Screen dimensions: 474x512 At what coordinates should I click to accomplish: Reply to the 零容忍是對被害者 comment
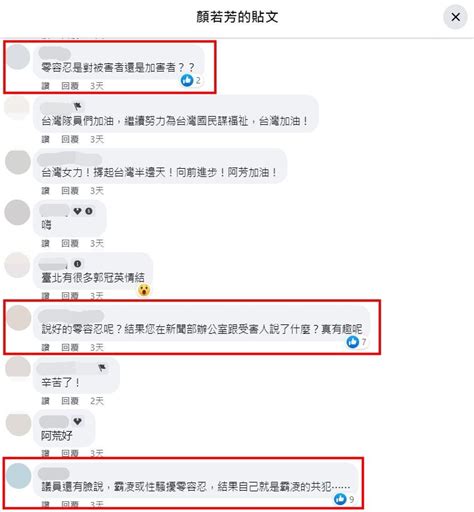70,86
